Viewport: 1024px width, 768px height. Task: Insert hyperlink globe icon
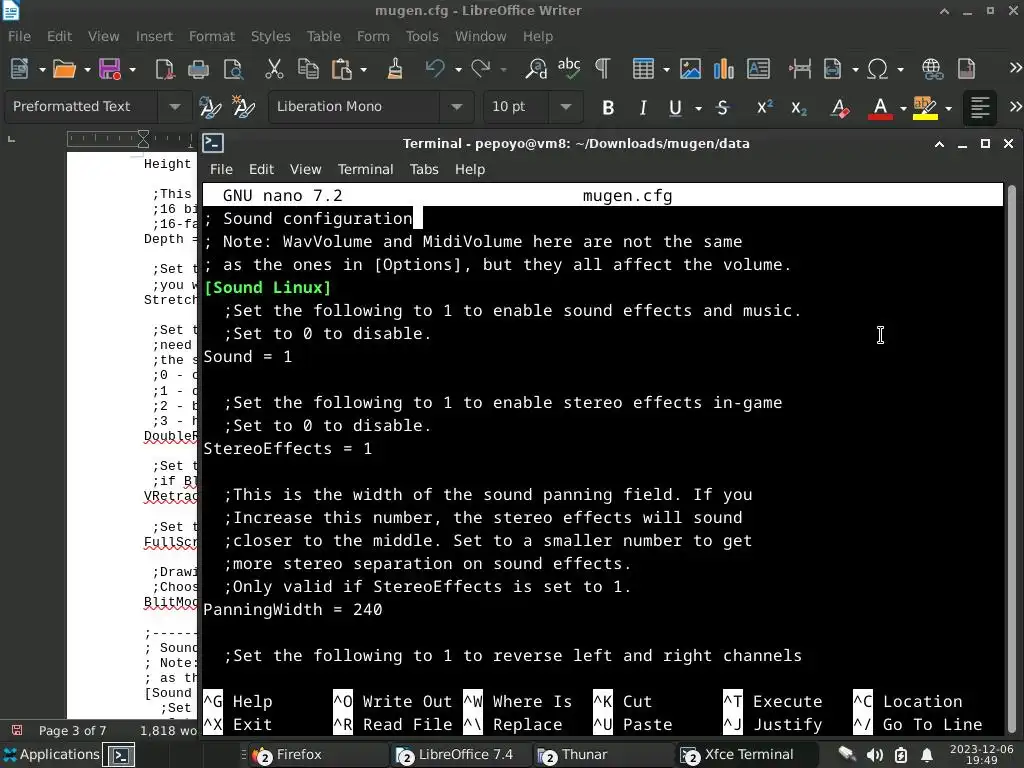click(x=933, y=69)
